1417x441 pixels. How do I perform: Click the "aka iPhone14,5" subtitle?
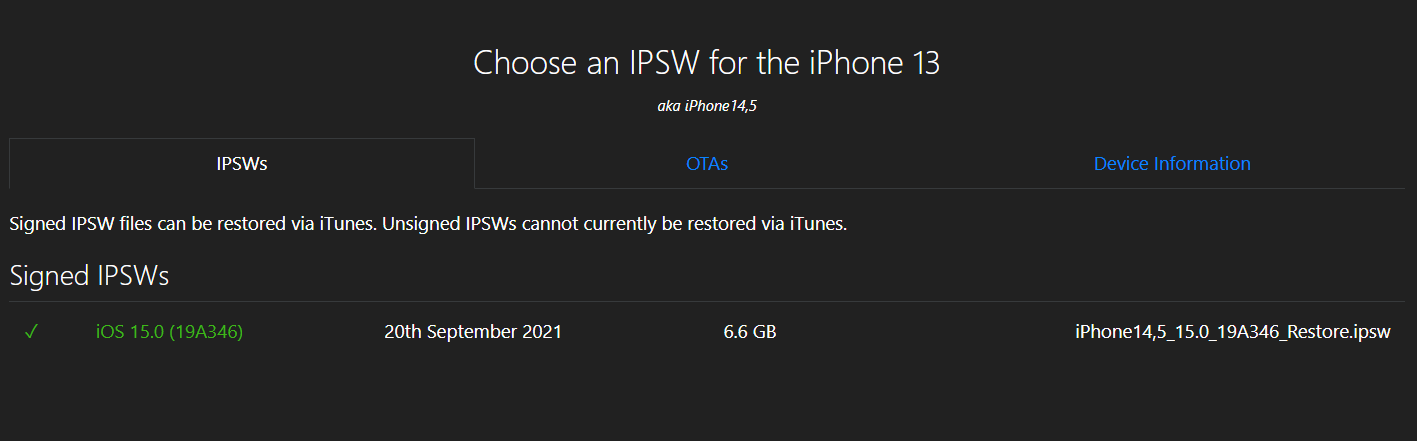(x=707, y=106)
